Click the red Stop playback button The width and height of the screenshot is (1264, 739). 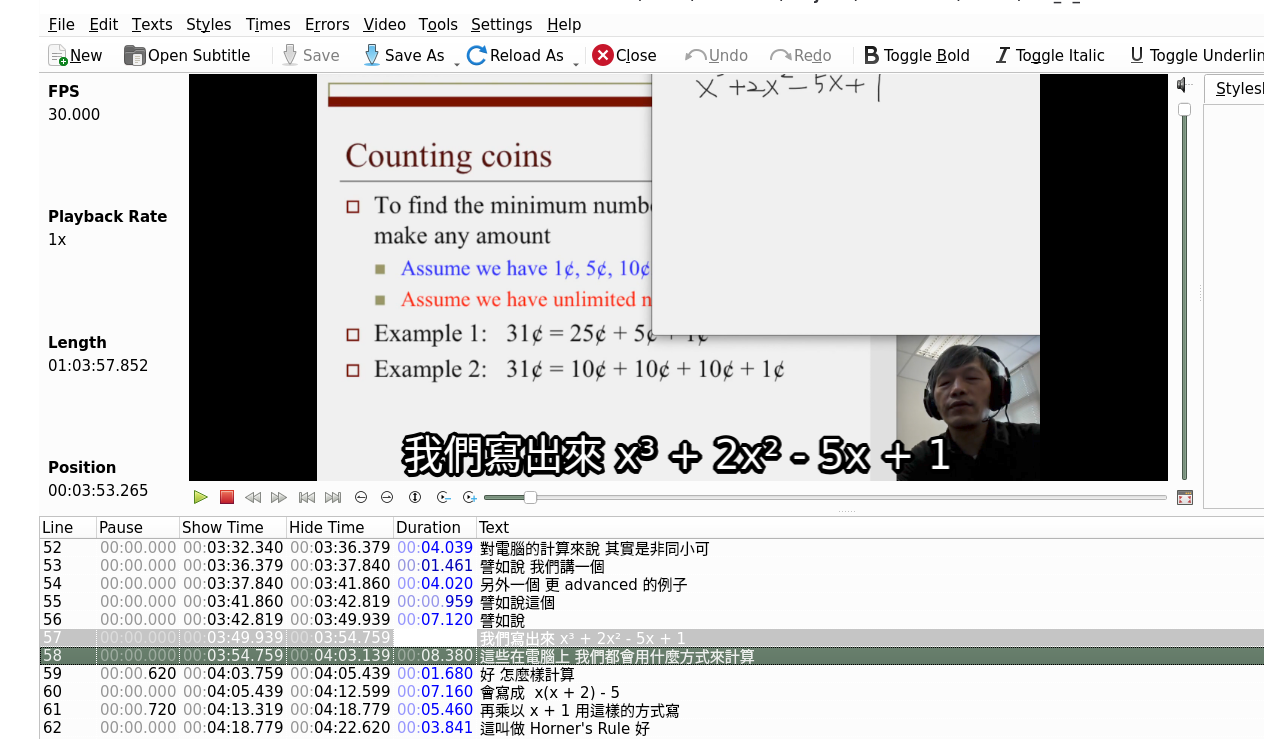[x=227, y=497]
